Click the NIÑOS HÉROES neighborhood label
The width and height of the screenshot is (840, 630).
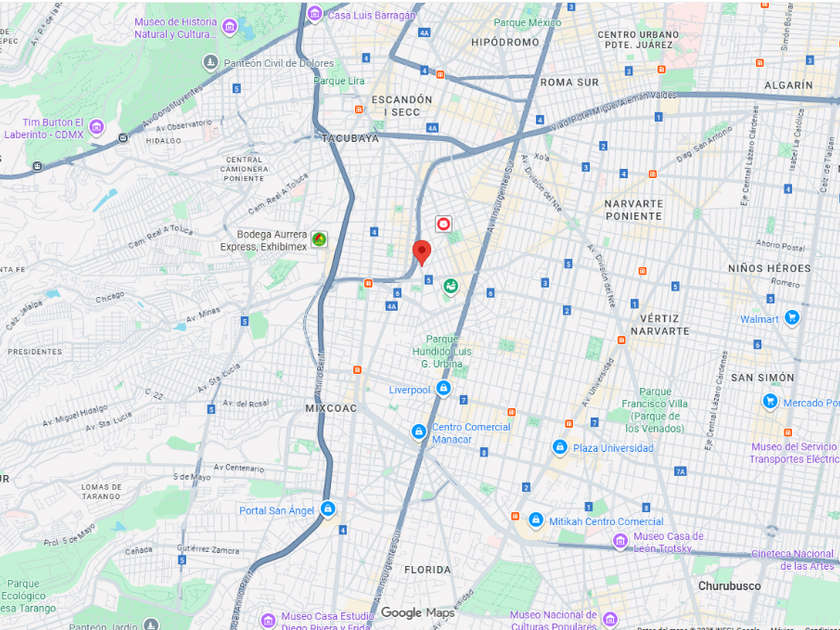tap(769, 268)
